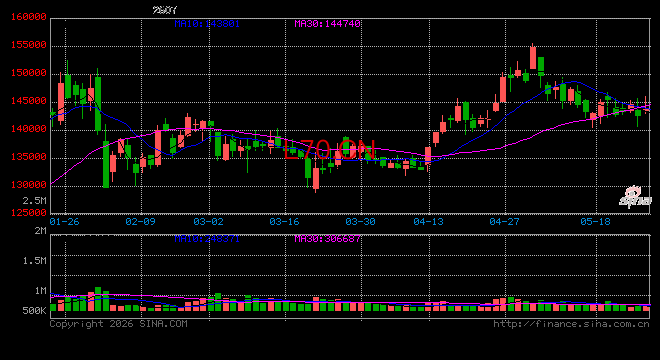This screenshot has height=360, width=660.
Task: Click the chart title text at top
Action: coord(165,10)
